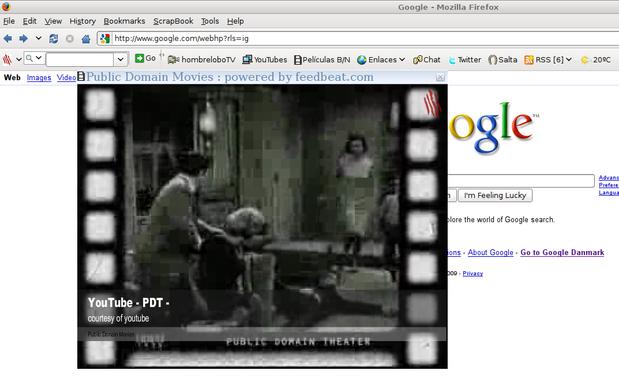The width and height of the screenshot is (619, 389).
Task: Go forward with the blue forward arrow
Action: click(x=23, y=38)
